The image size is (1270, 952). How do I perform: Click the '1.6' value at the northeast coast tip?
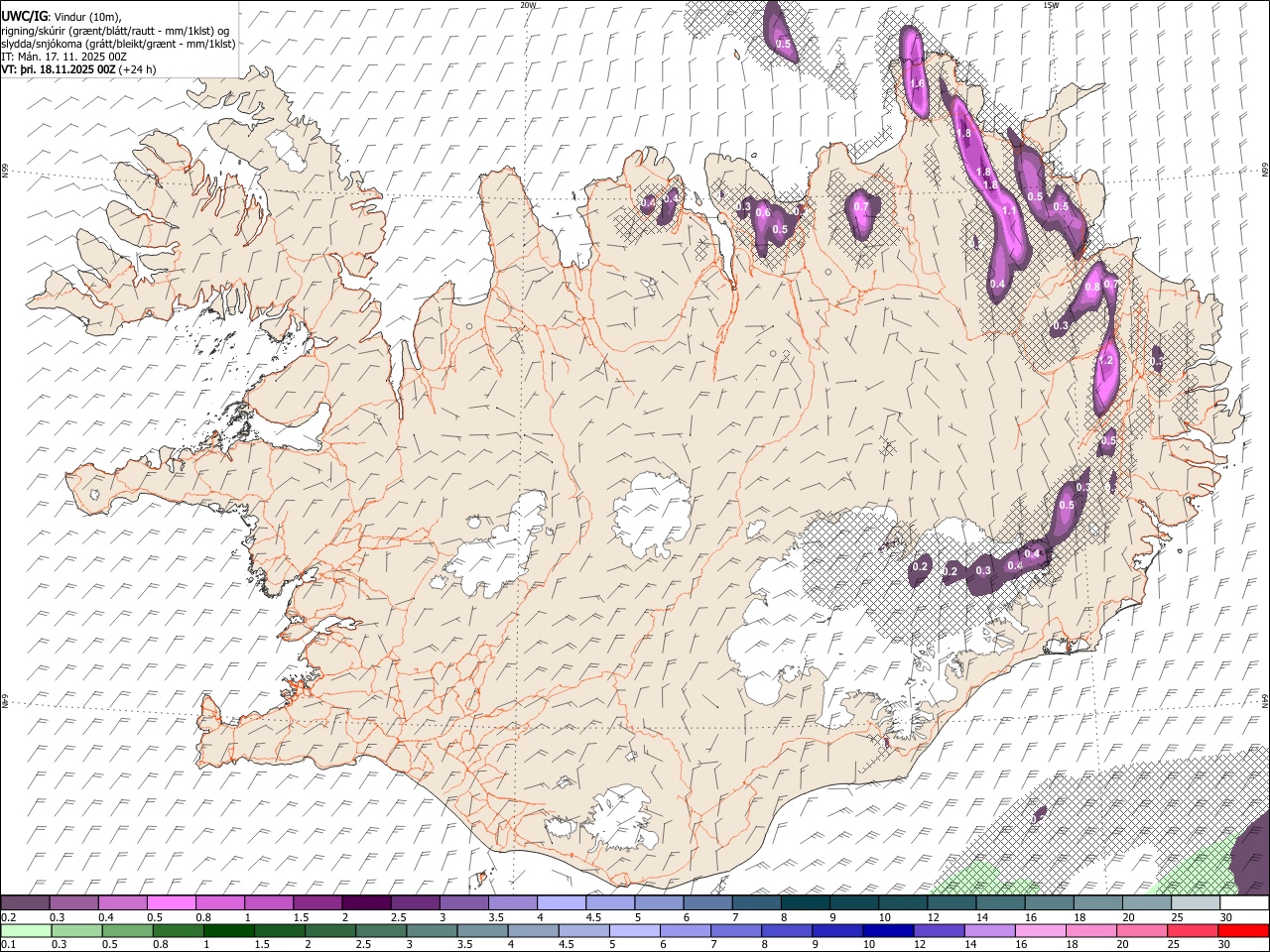[918, 84]
